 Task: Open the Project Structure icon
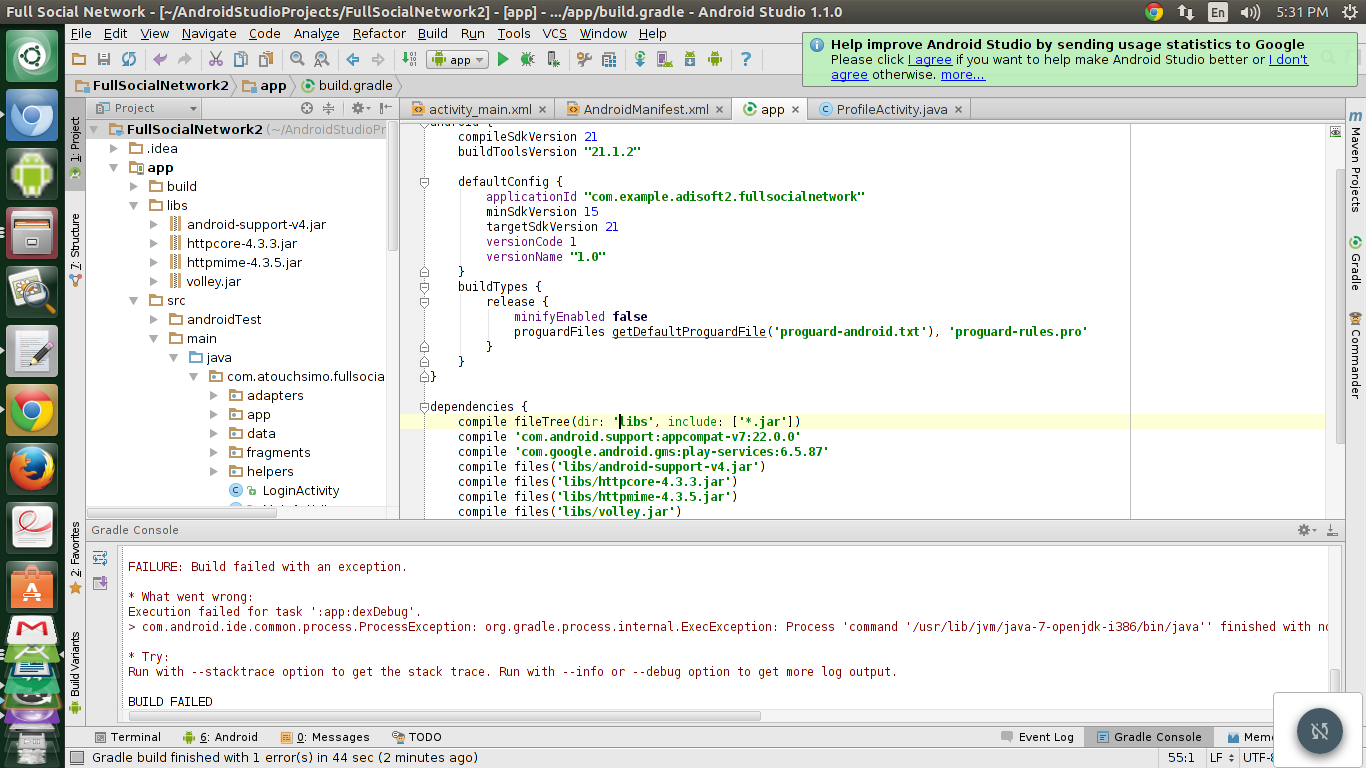pos(608,60)
